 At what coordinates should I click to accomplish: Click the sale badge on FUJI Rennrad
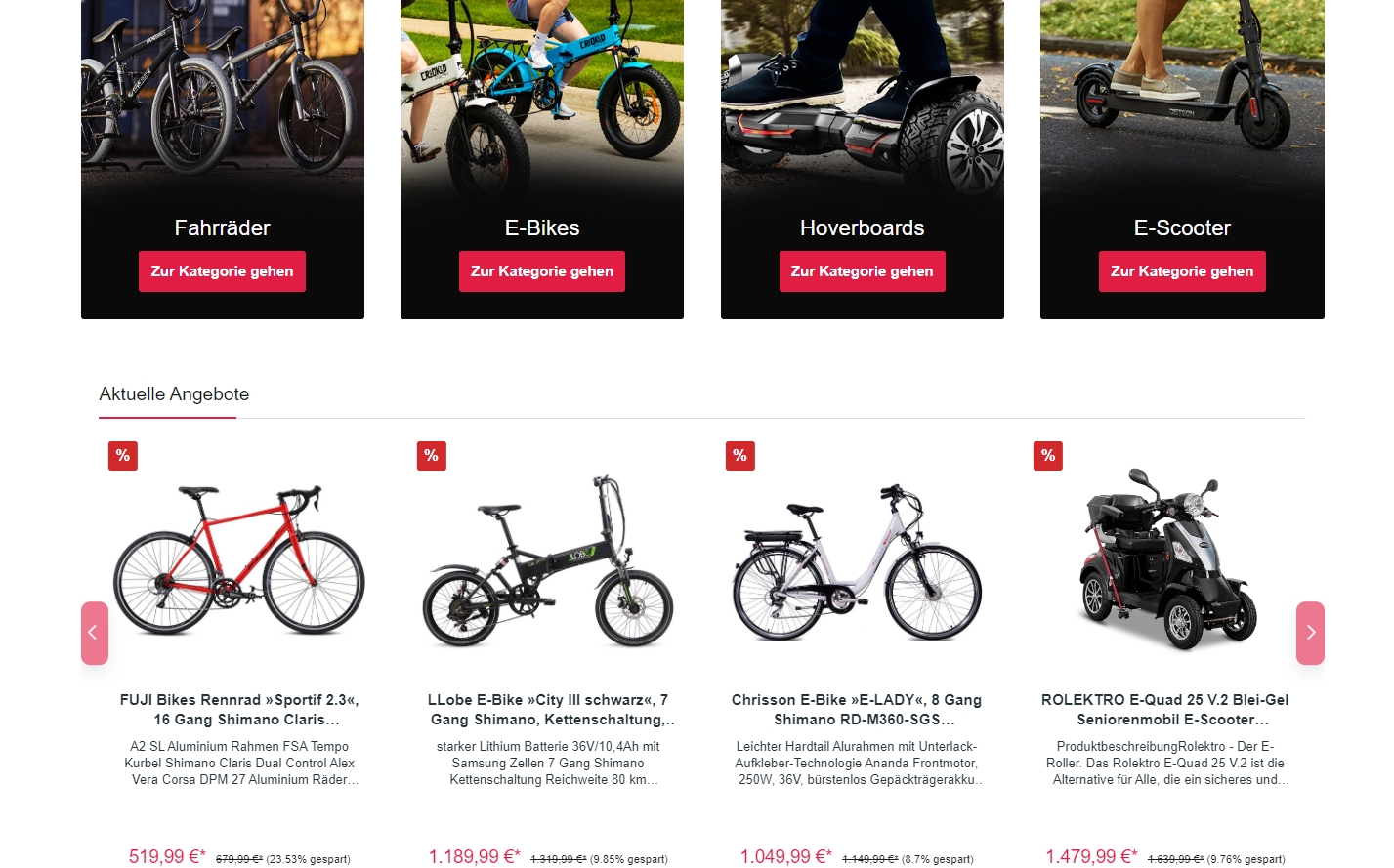[x=123, y=455]
